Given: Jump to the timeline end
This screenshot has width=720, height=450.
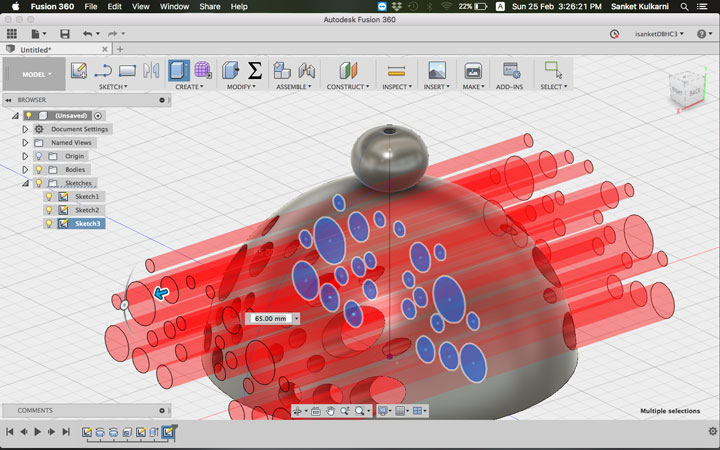Looking at the screenshot, I should (x=66, y=431).
